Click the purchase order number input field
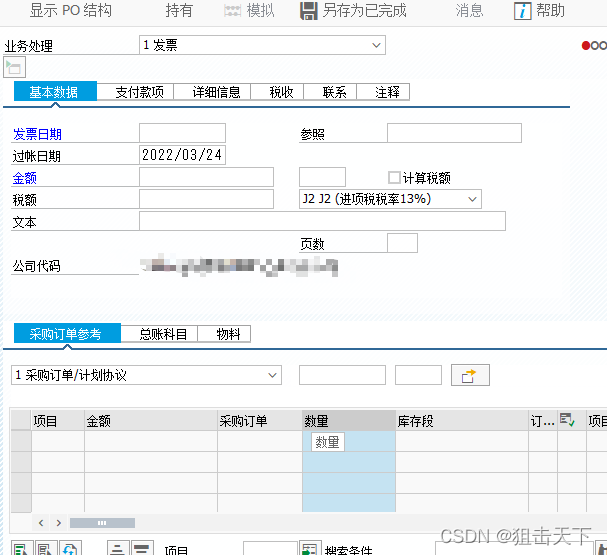607x555 pixels. coord(342,375)
